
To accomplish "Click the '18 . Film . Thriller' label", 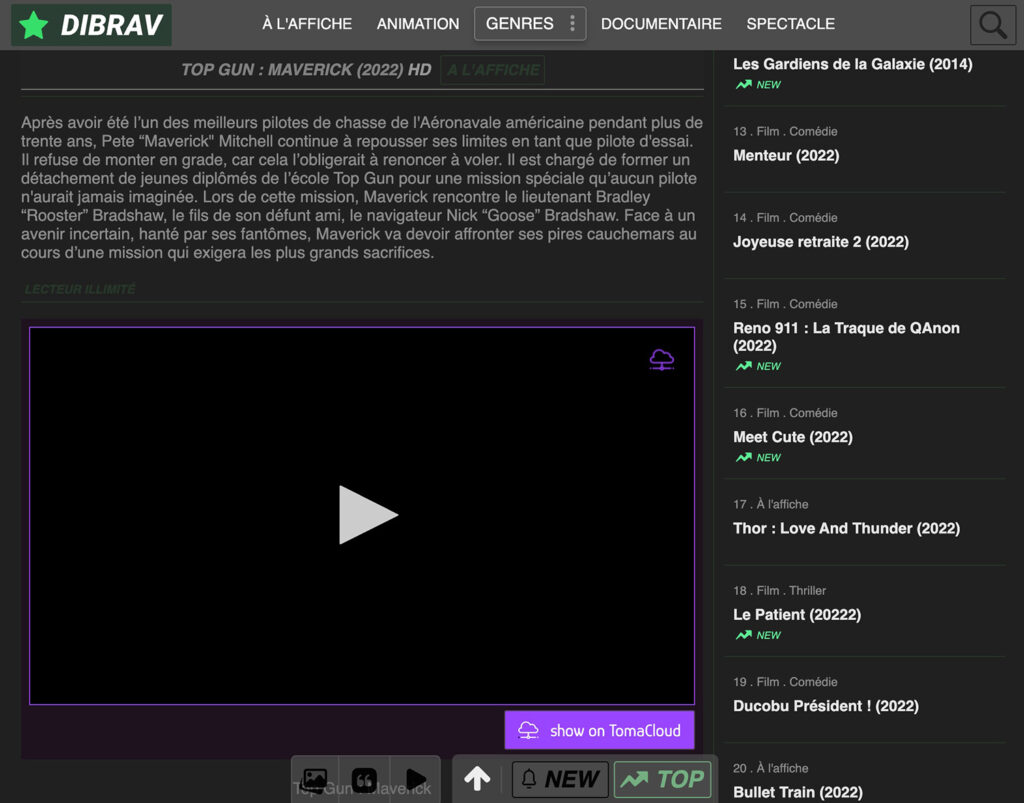I will tap(779, 590).
